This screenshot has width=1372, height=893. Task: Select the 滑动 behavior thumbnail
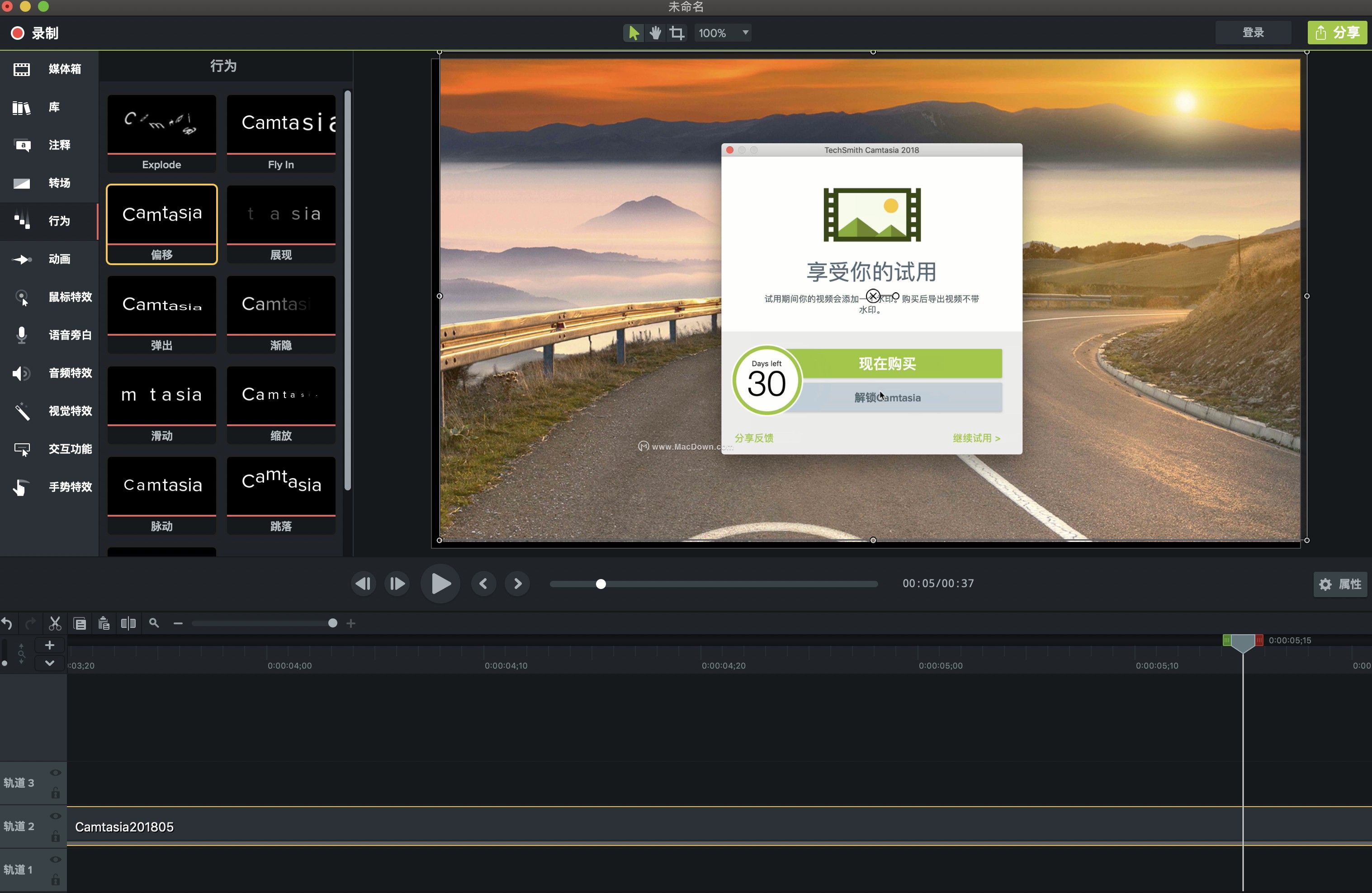coord(161,405)
